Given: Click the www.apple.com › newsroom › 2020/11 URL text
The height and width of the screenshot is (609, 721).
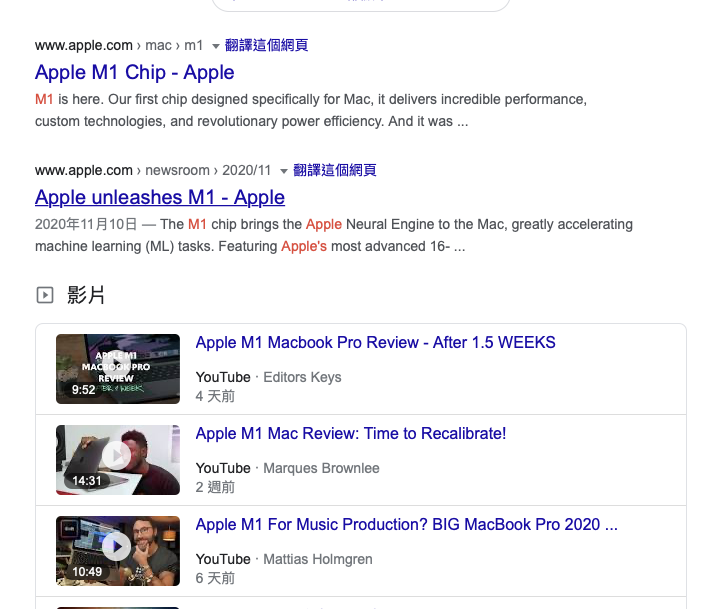Looking at the screenshot, I should [x=153, y=170].
